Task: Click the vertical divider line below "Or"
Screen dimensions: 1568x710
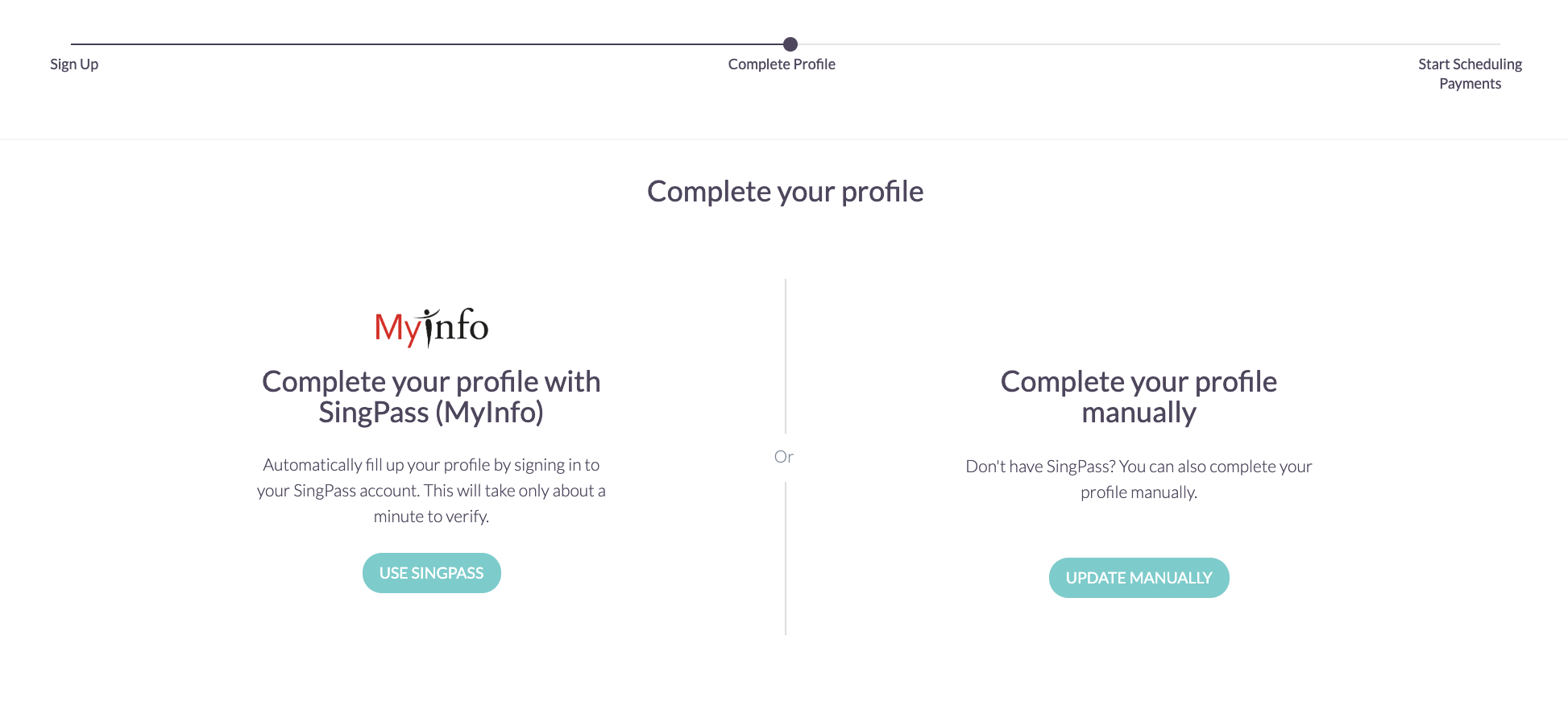Action: click(x=786, y=558)
